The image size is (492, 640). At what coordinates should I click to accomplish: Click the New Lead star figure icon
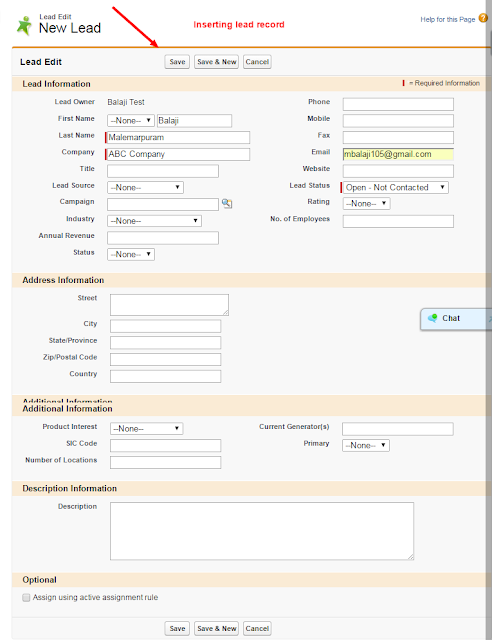(24, 26)
